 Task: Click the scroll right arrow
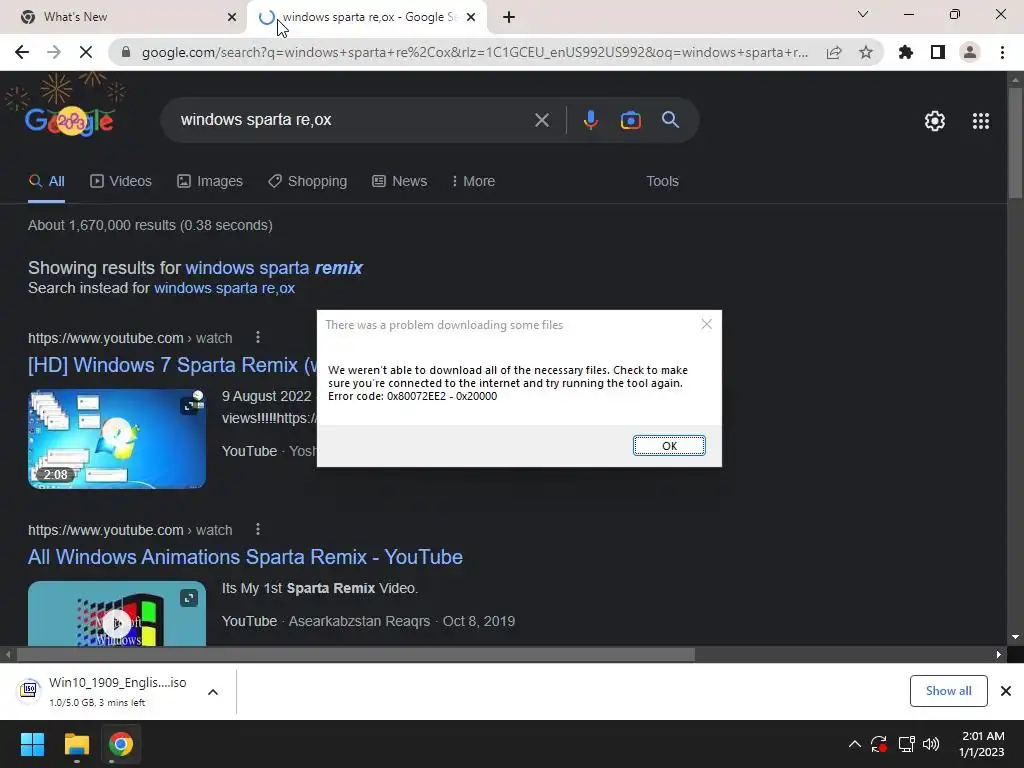coord(999,654)
